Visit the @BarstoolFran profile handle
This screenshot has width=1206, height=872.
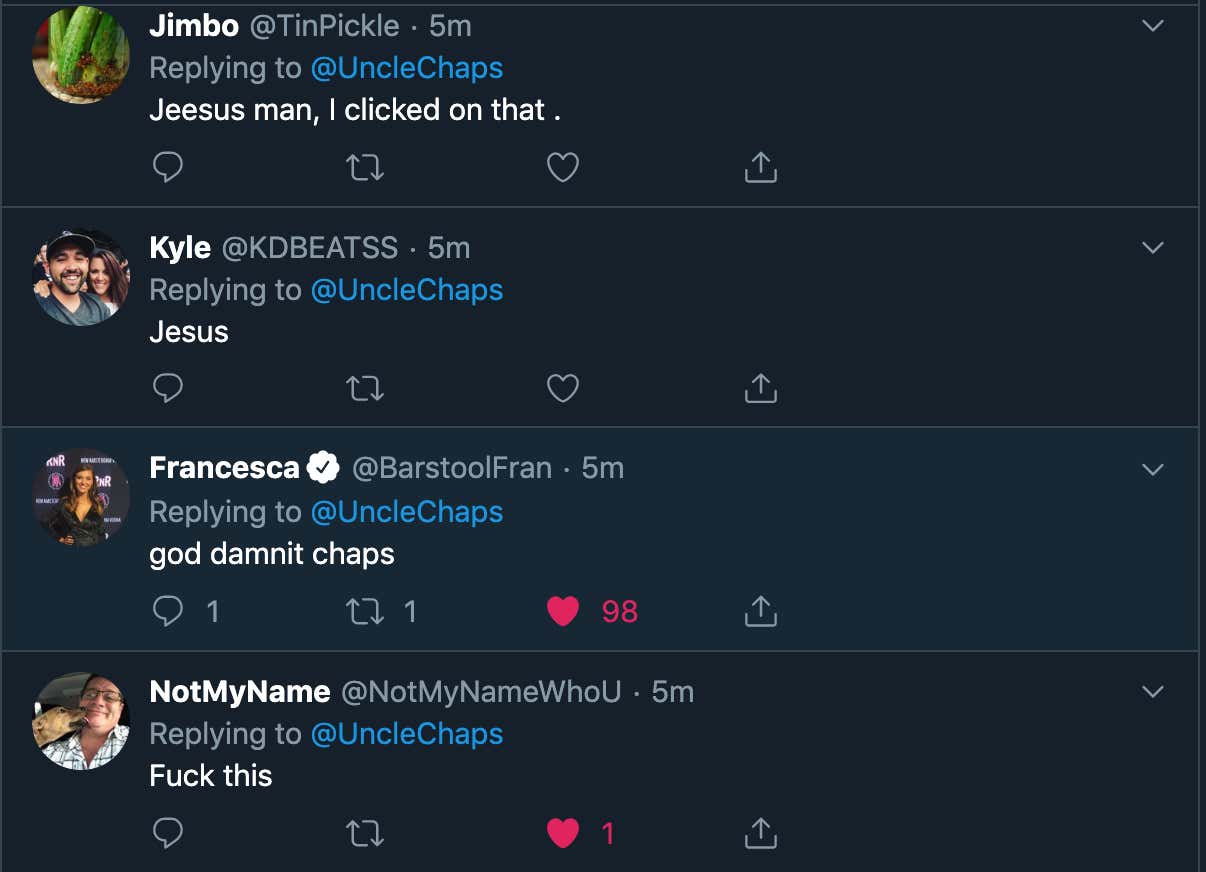click(x=452, y=467)
